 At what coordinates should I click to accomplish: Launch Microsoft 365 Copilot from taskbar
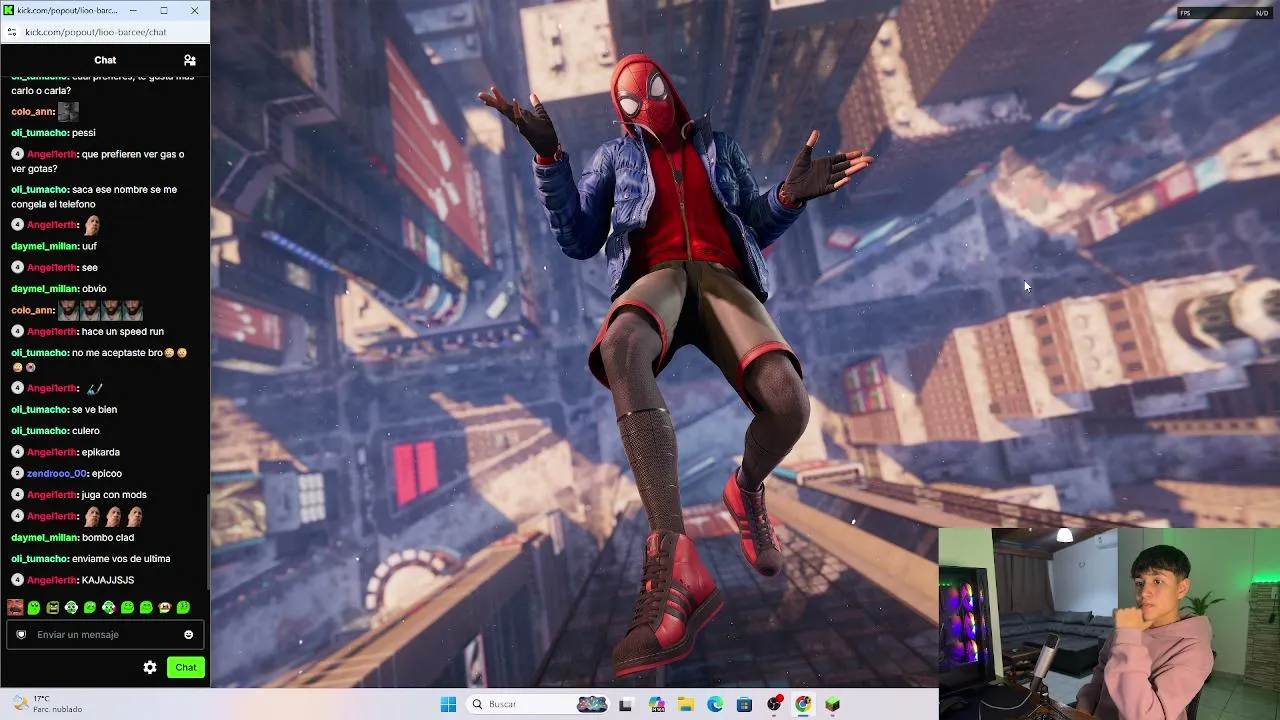656,704
